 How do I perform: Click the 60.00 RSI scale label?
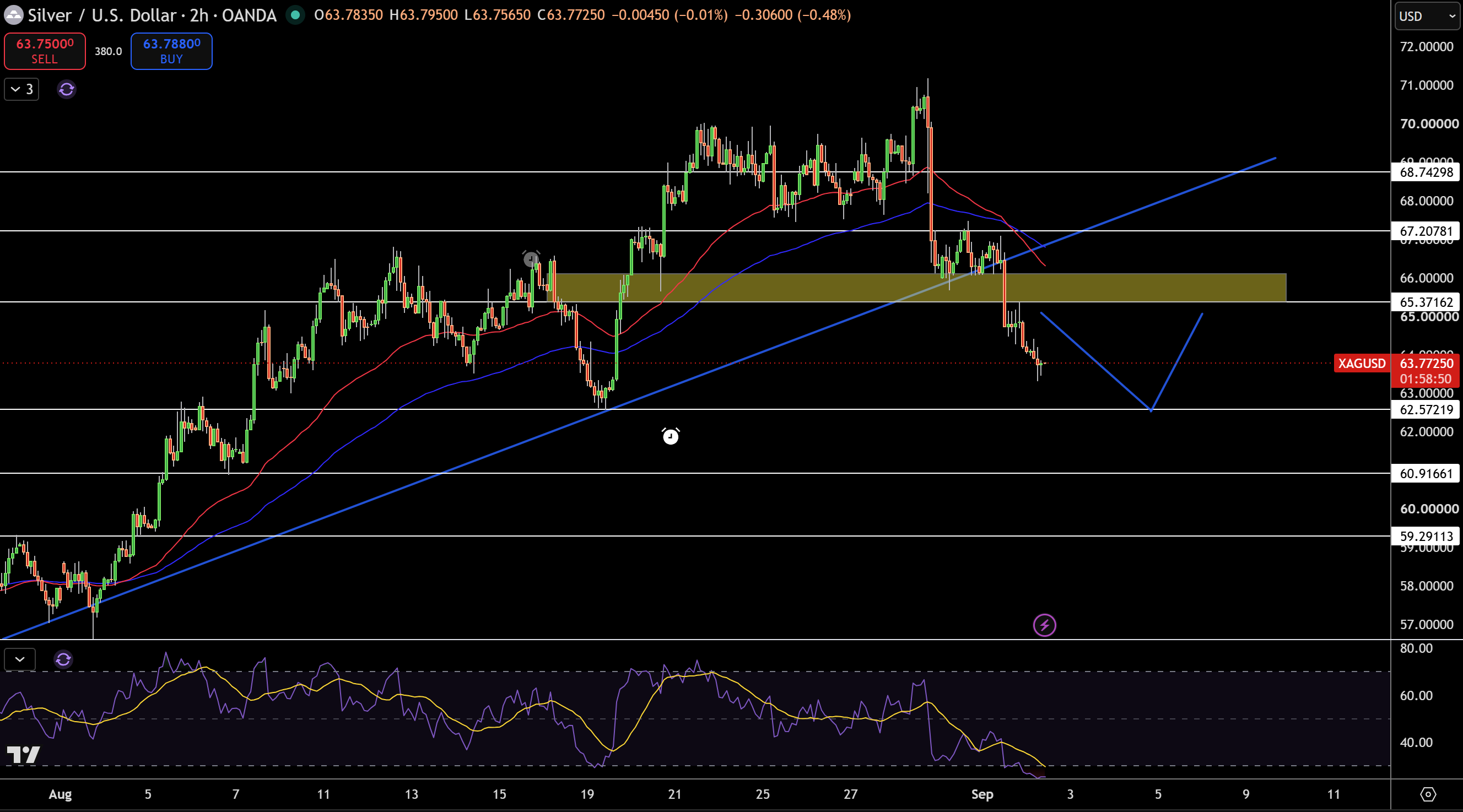tap(1416, 696)
